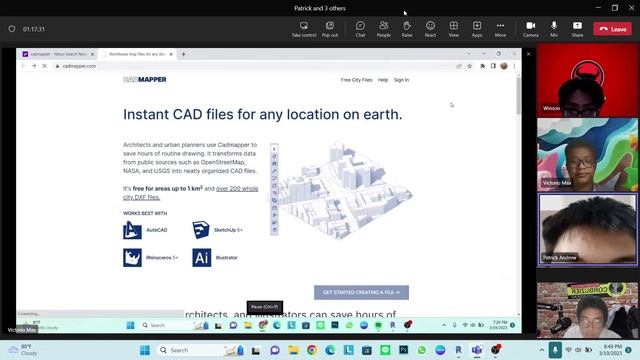Open a new browser tab with plus
Viewport: 640px width, 360px height.
coord(183,54)
